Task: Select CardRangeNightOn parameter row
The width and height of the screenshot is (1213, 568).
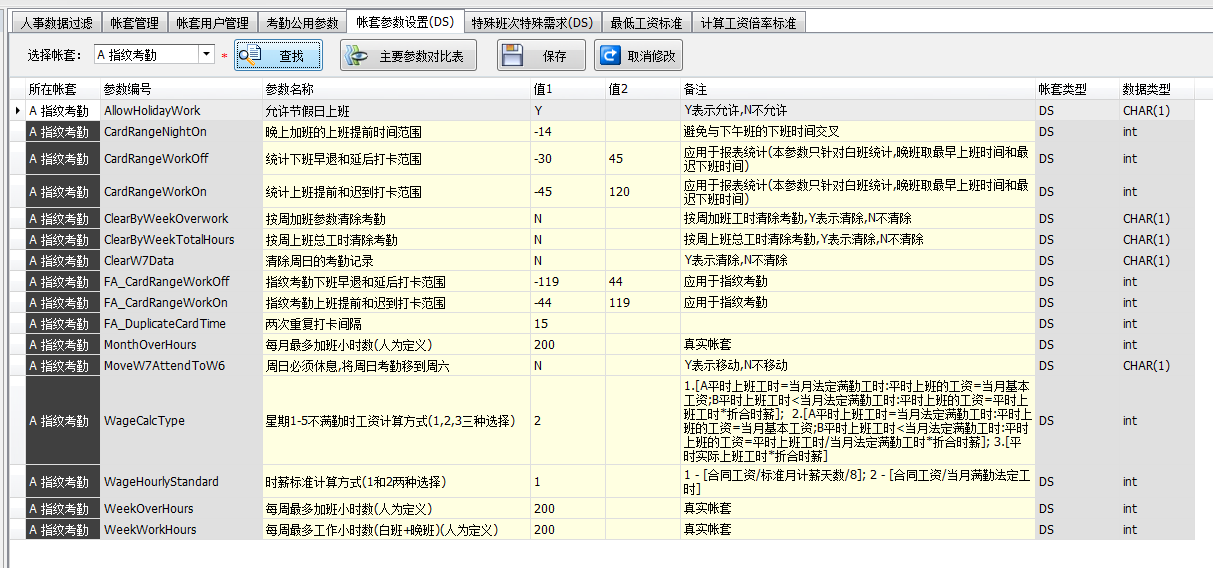Action: tap(181, 131)
